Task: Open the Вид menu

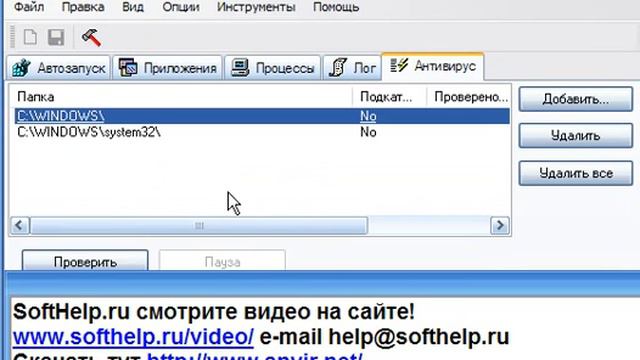Action: point(133,7)
